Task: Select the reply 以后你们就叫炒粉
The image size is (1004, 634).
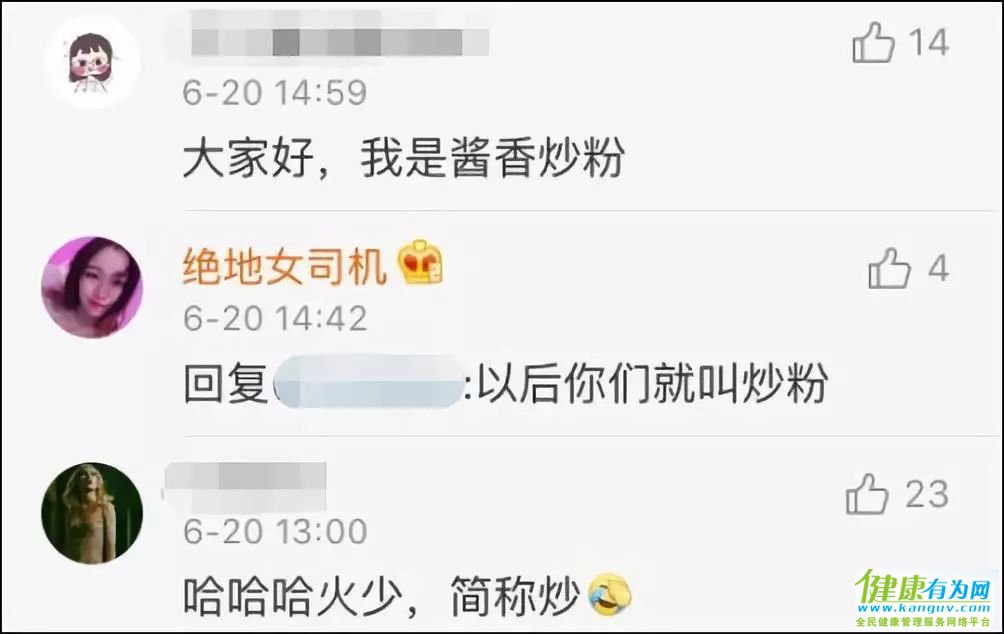Action: point(653,384)
